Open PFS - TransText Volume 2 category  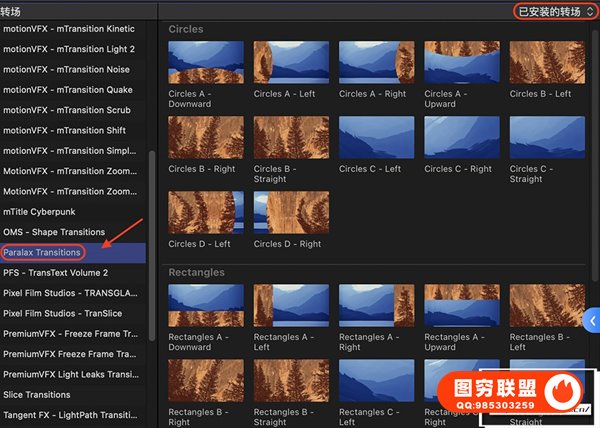[x=55, y=272]
